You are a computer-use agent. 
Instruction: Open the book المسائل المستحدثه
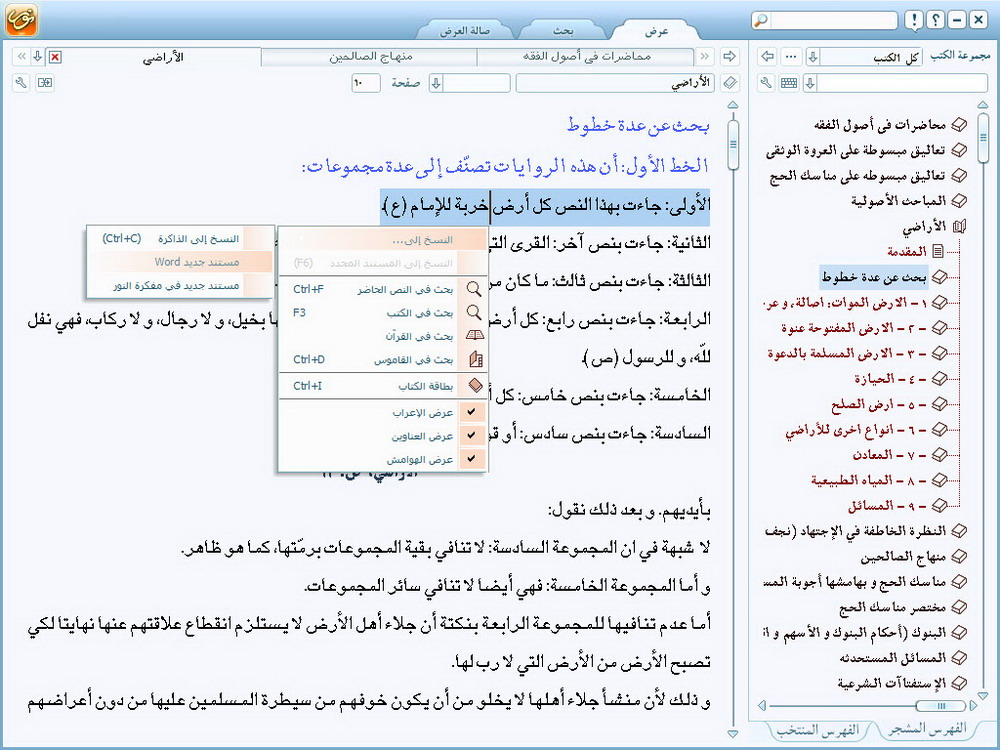[x=892, y=658]
